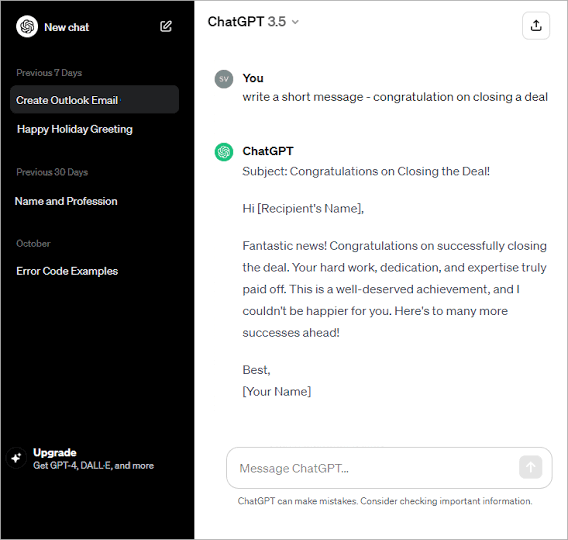568x540 pixels.
Task: Open the Error Code Examples chat
Action: pyautogui.click(x=67, y=271)
